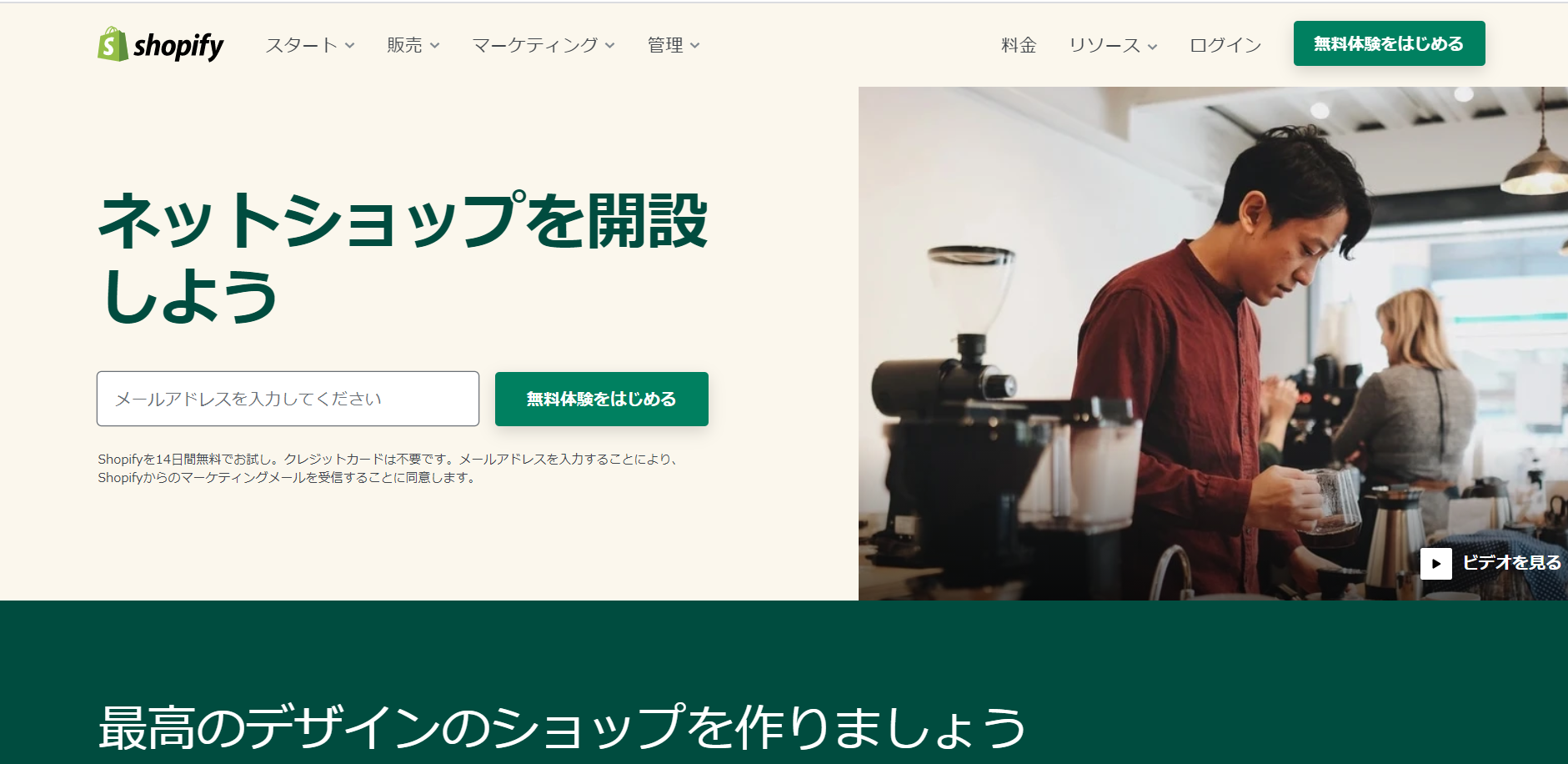Click the ビデオを見る text label

pyautogui.click(x=1511, y=563)
